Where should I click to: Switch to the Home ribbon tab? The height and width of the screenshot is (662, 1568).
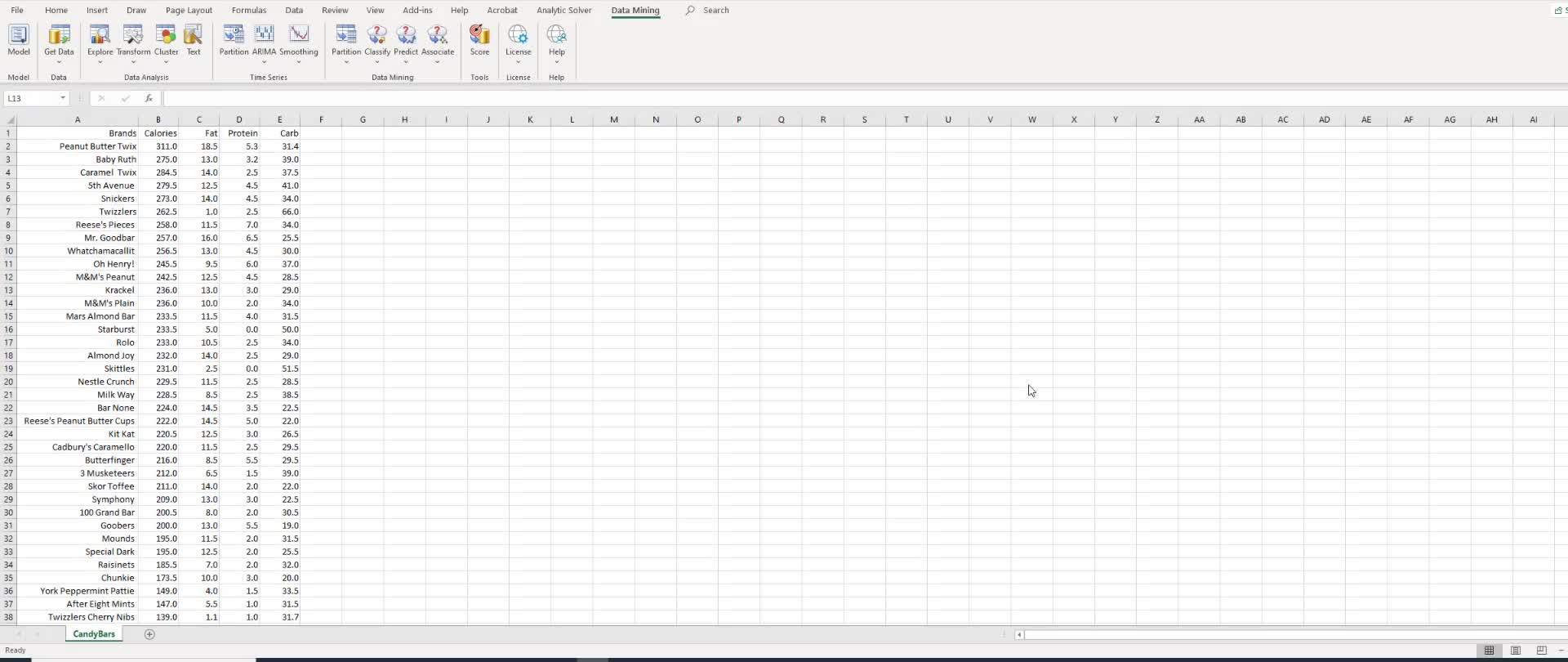tap(56, 11)
